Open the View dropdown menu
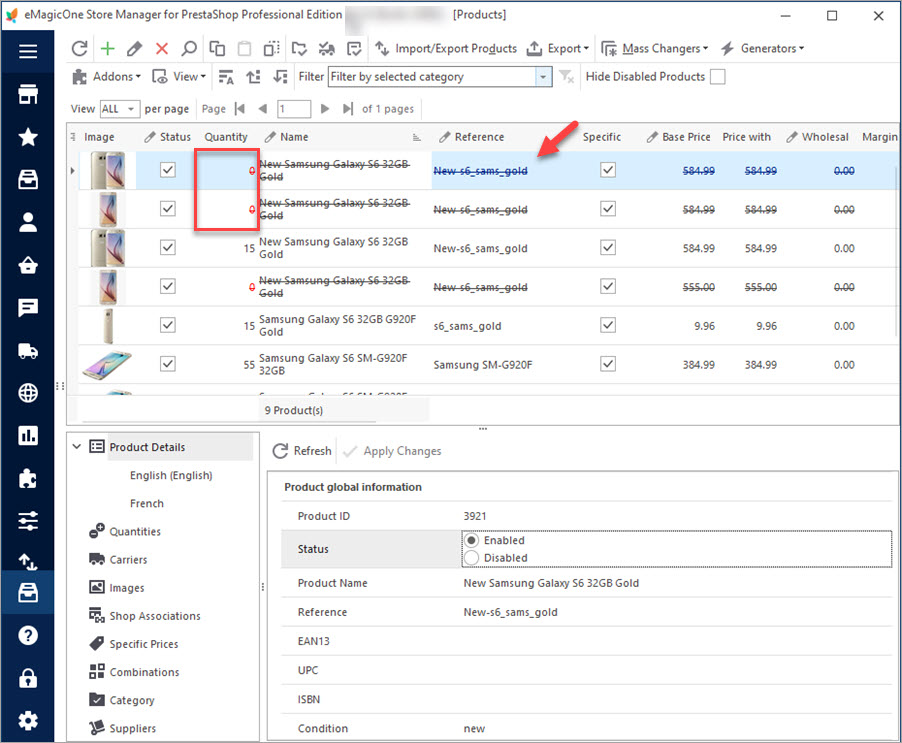Screen dimensions: 902x743 click(179, 76)
